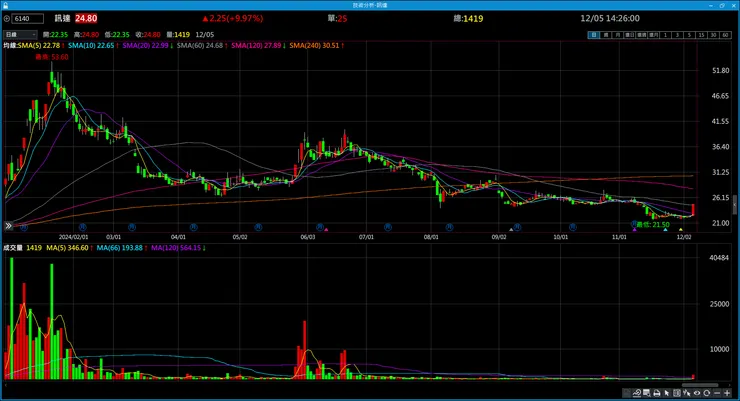Switch to the 60-minute timeframe
This screenshot has height=401, width=740.
[x=725, y=35]
